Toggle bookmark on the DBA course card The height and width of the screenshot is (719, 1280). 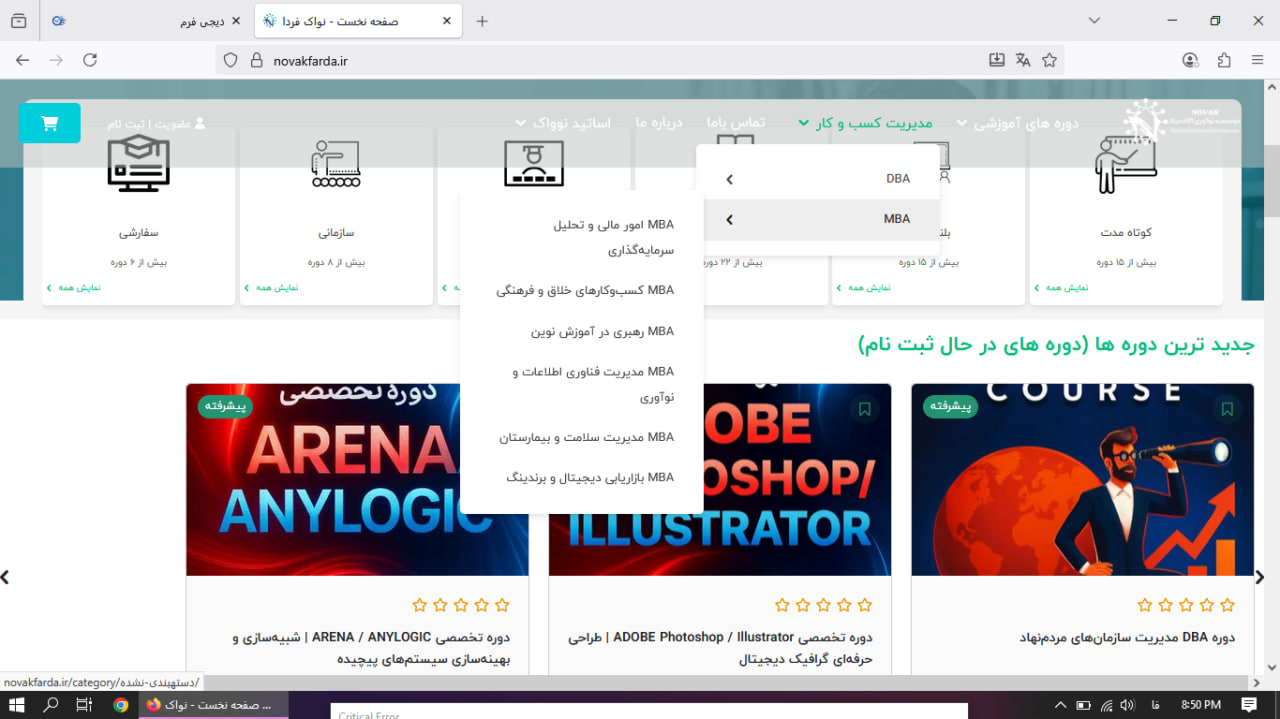click(x=1227, y=409)
